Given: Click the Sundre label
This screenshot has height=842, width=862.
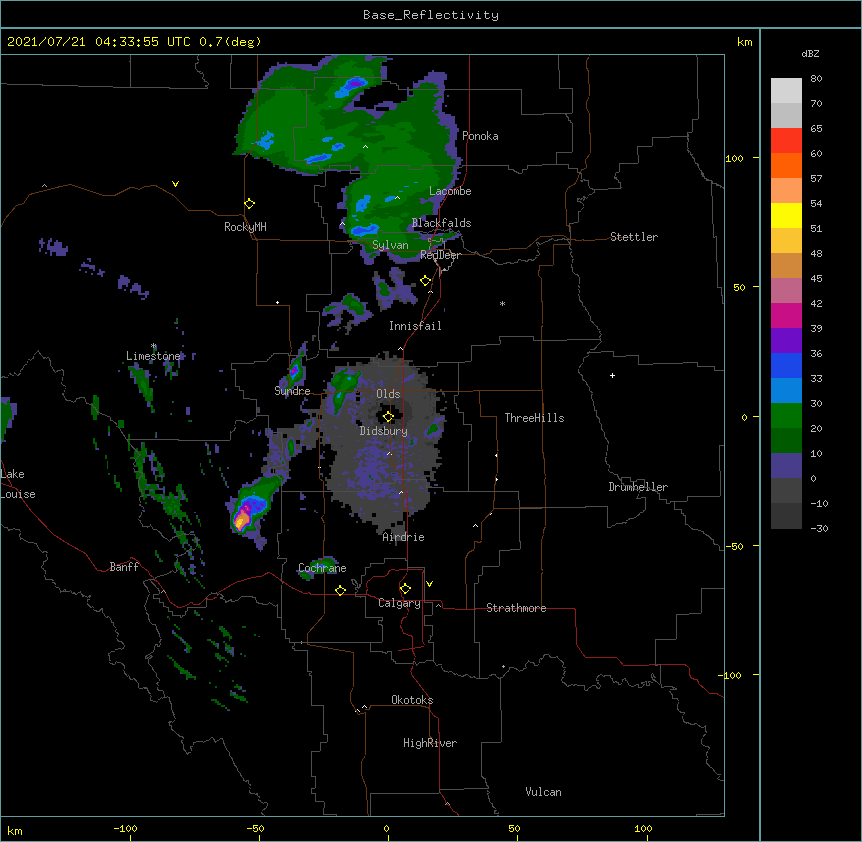Looking at the screenshot, I should point(292,391).
